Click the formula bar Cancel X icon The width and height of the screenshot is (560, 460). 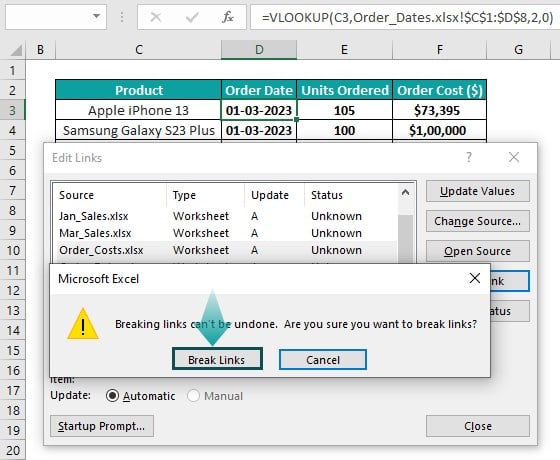156,17
